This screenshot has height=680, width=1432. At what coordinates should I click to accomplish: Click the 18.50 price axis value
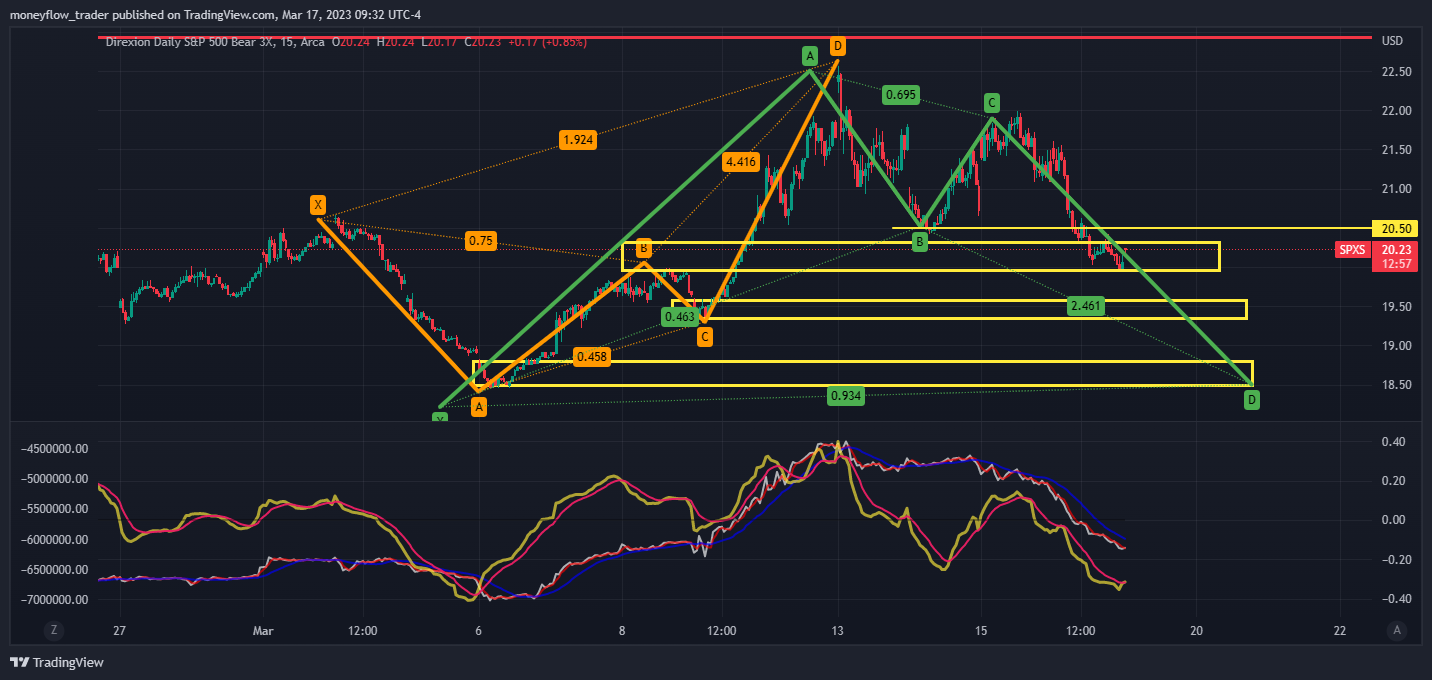pyautogui.click(x=1396, y=385)
